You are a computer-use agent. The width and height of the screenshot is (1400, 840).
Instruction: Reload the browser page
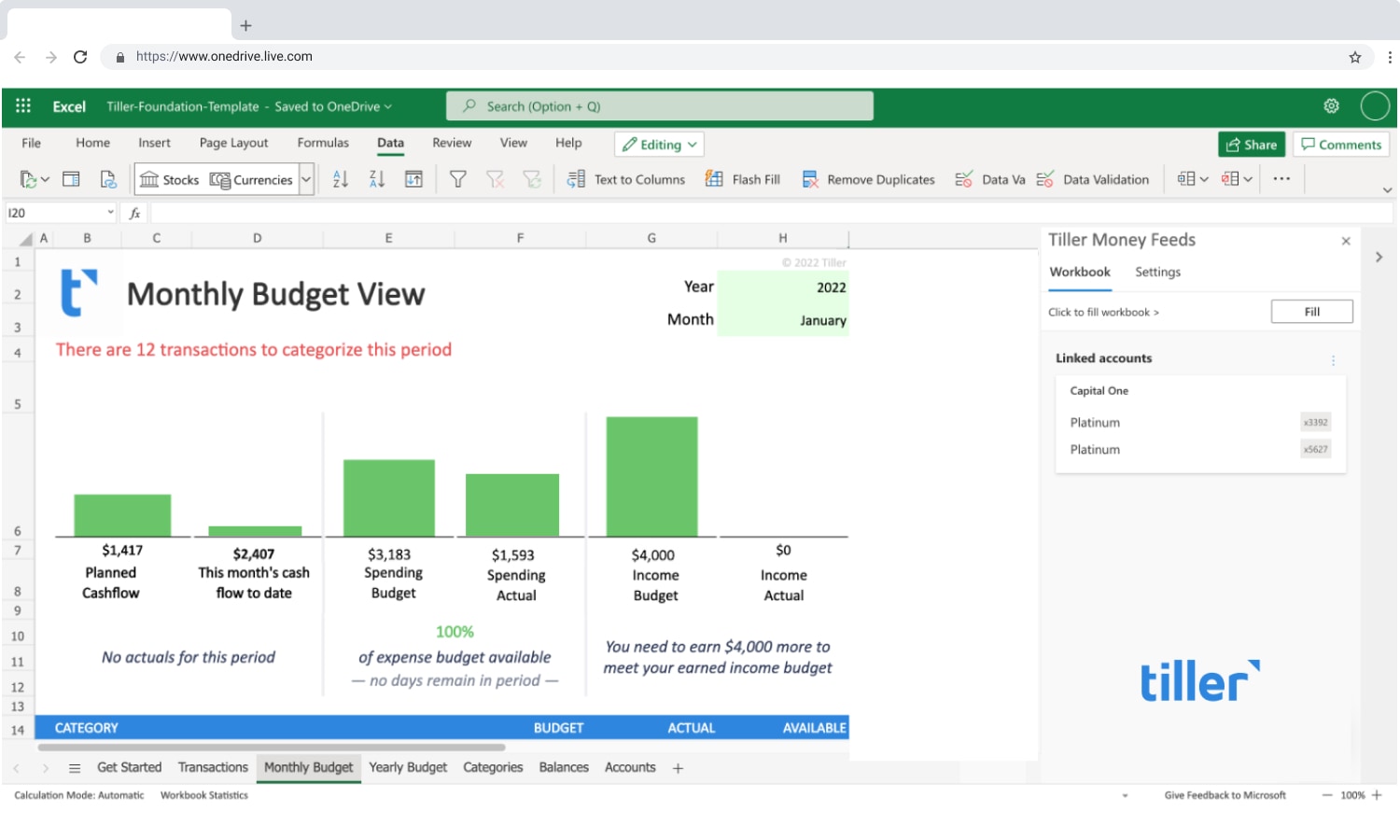point(80,57)
